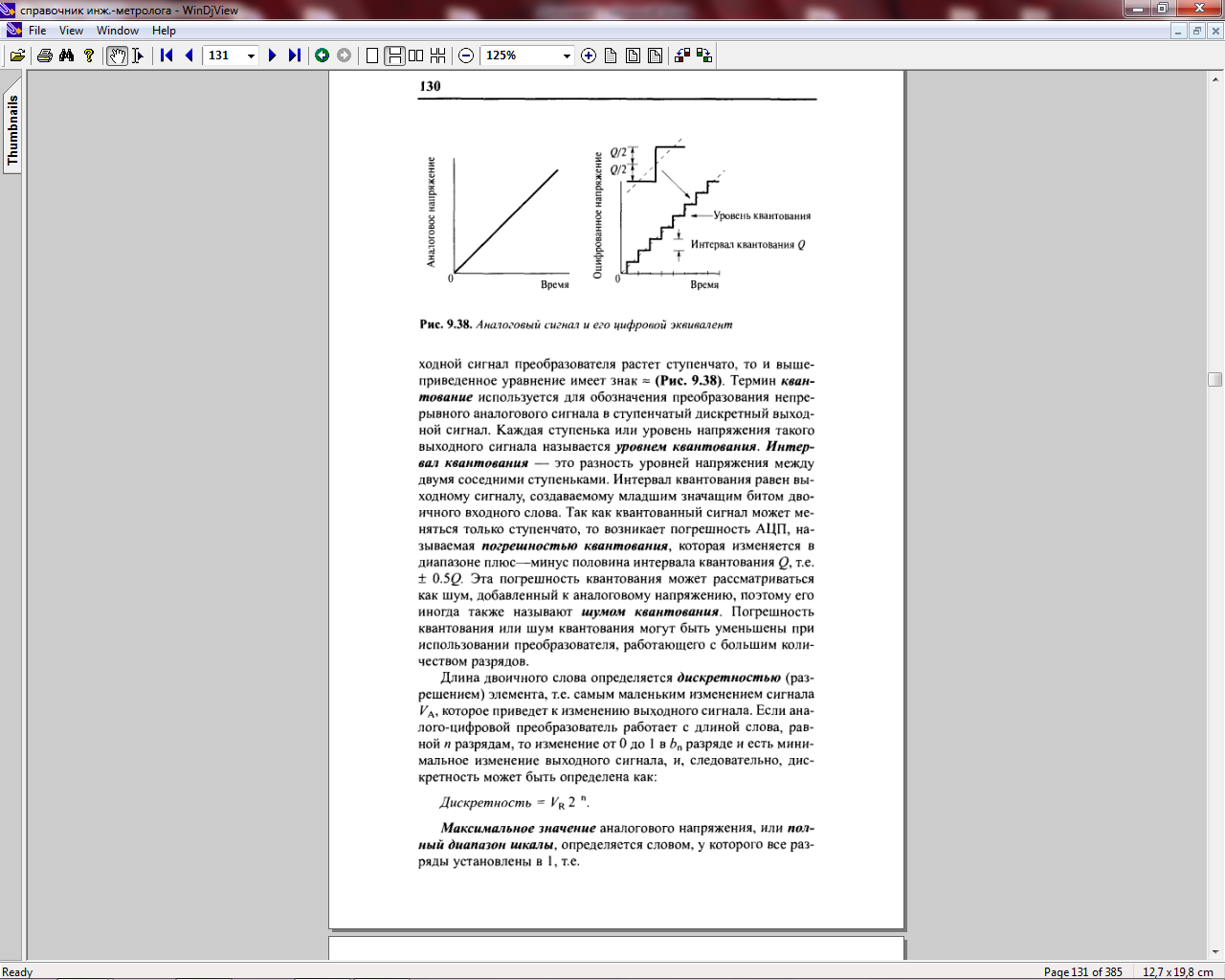Viewport: 1225px width, 980px height.
Task: Minimize the inner document window
Action: [1179, 31]
